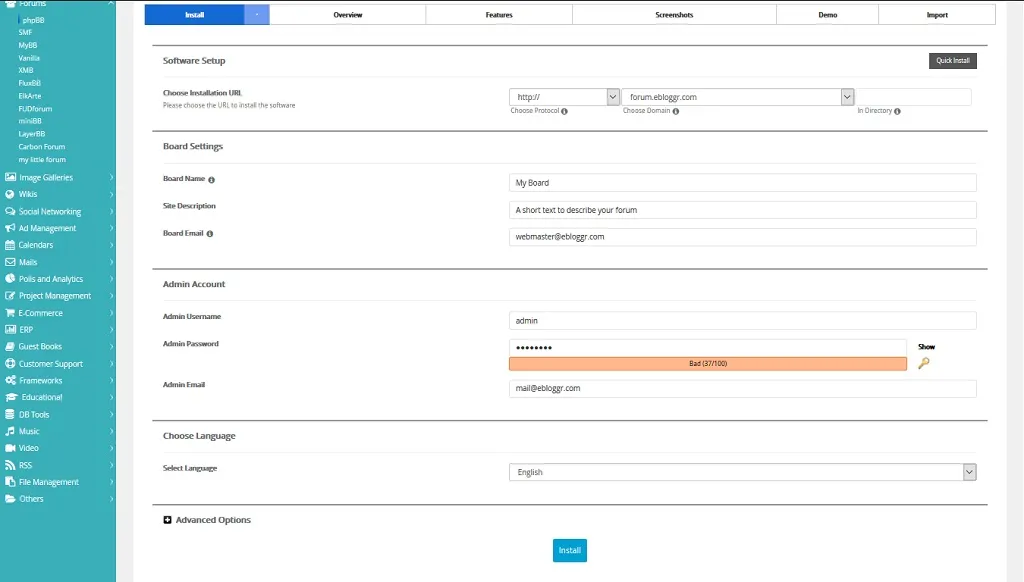Viewport: 1024px width, 582px height.
Task: Click the Board Email field
Action: pos(743,236)
